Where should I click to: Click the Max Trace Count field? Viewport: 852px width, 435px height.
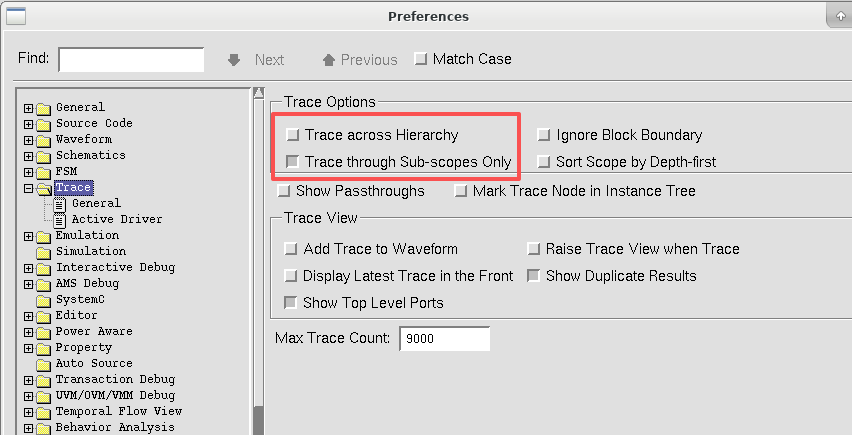click(444, 339)
